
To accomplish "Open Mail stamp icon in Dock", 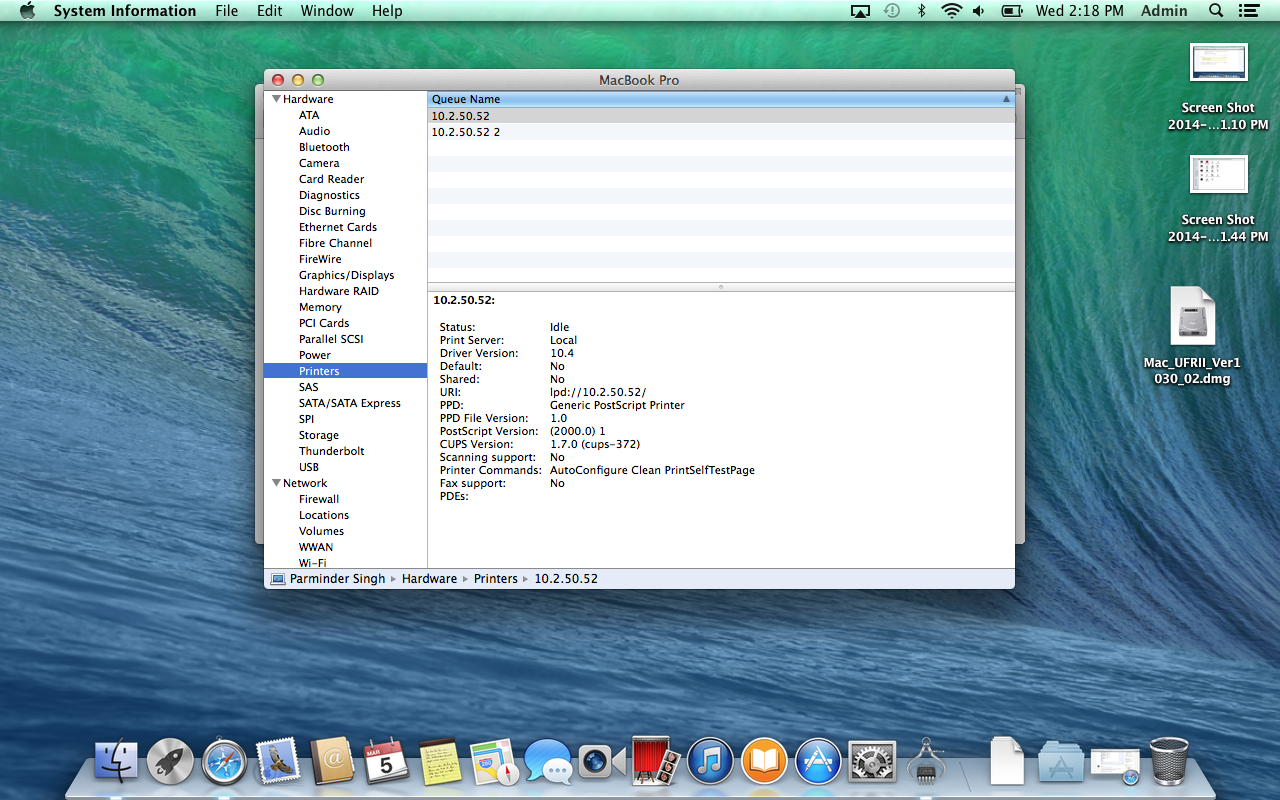I will (x=279, y=762).
